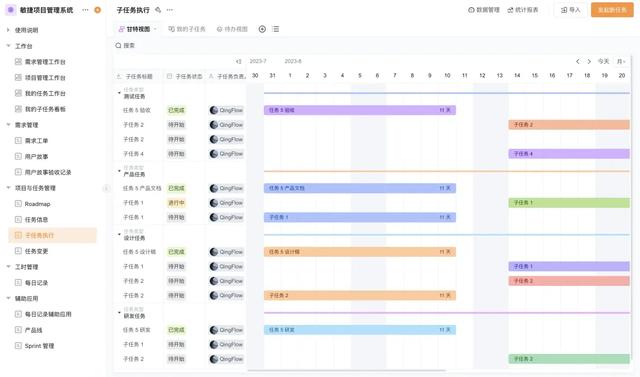
Task: Click the add new view plus icon
Action: click(x=262, y=29)
